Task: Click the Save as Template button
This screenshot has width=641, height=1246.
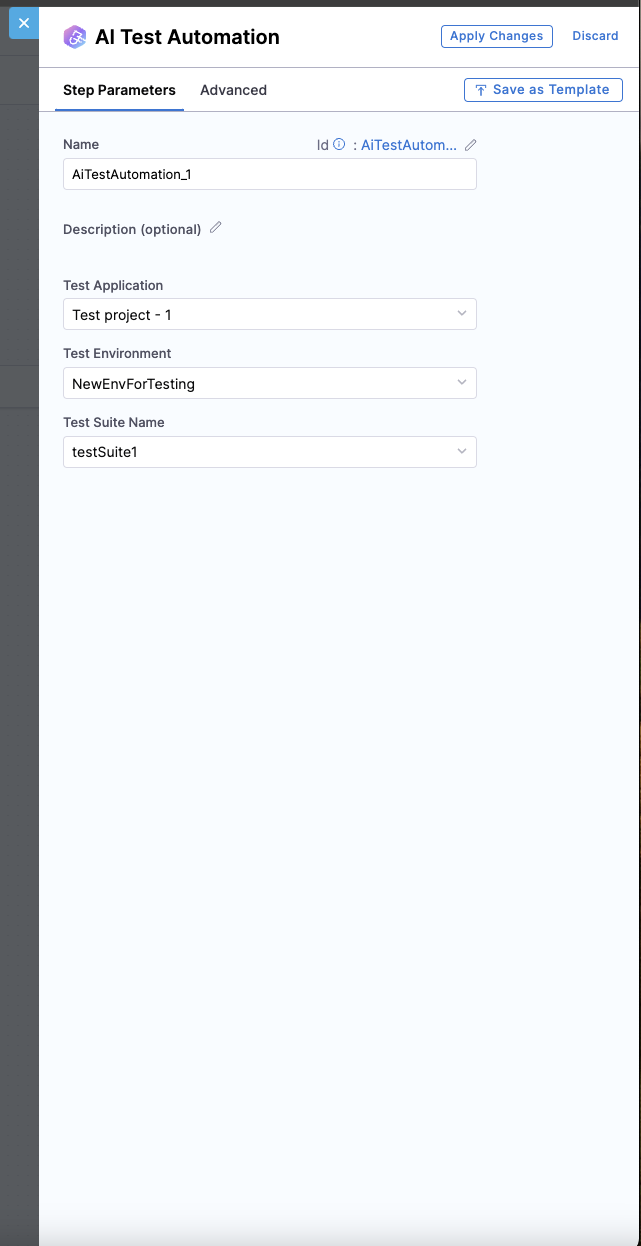Action: (543, 89)
